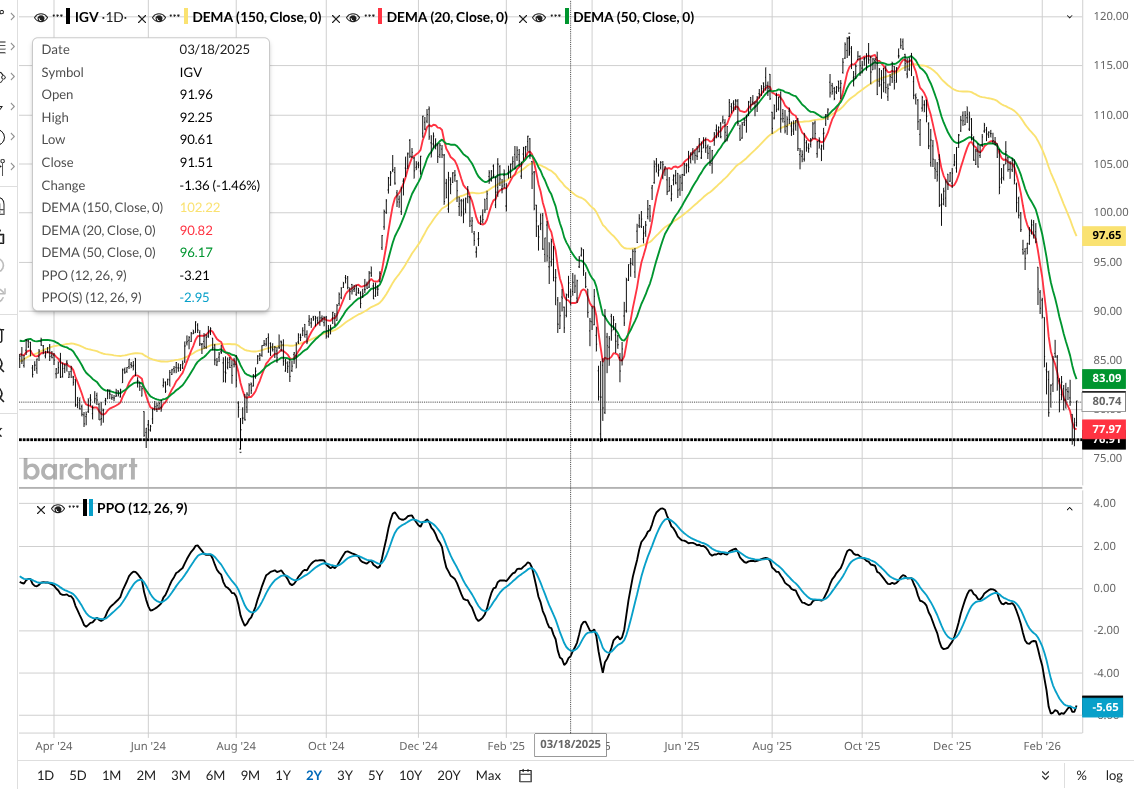This screenshot has height=790, width=1134.
Task: Open the three-dot options for DEMA 50
Action: [x=555, y=16]
